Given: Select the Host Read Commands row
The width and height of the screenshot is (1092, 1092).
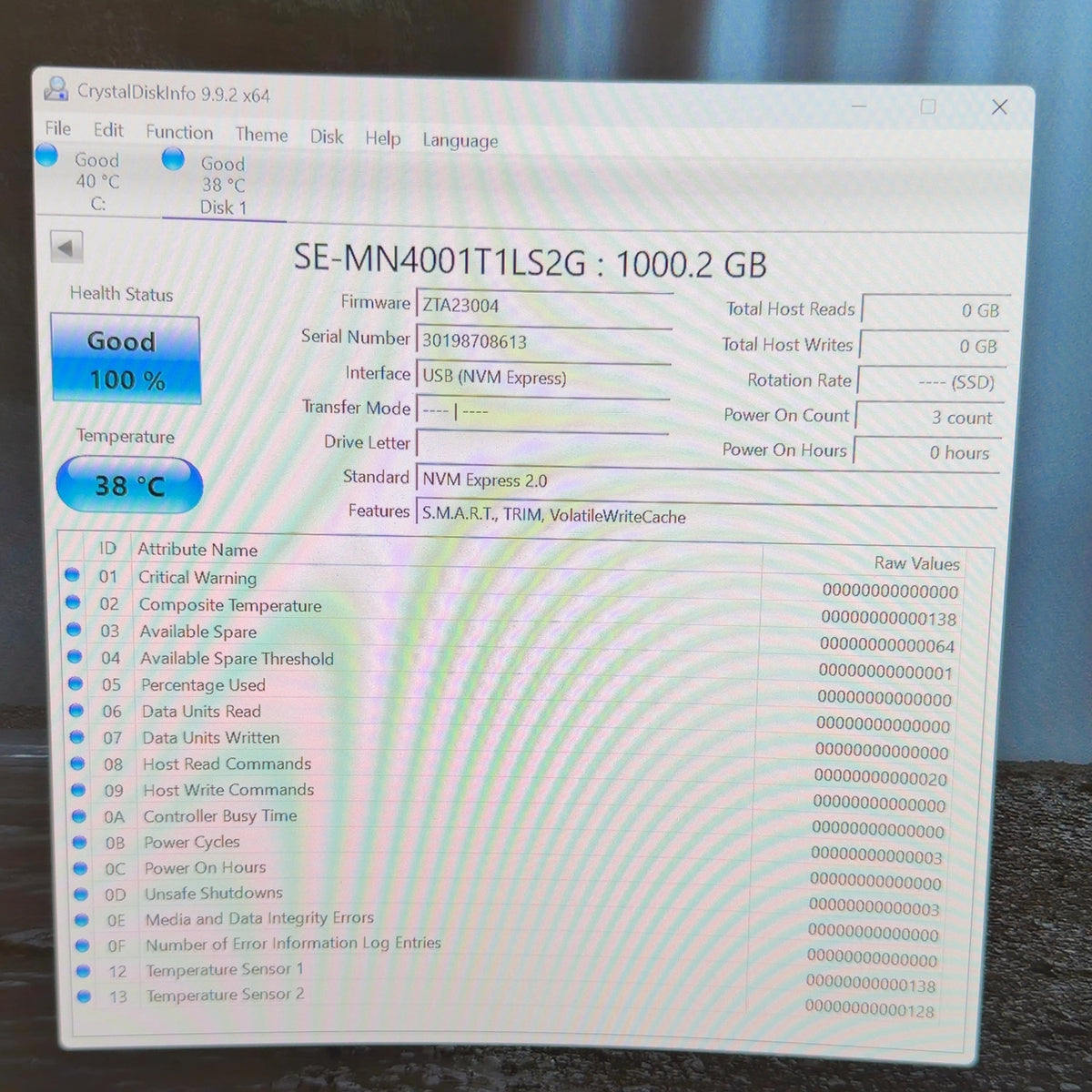Looking at the screenshot, I should click(512, 770).
